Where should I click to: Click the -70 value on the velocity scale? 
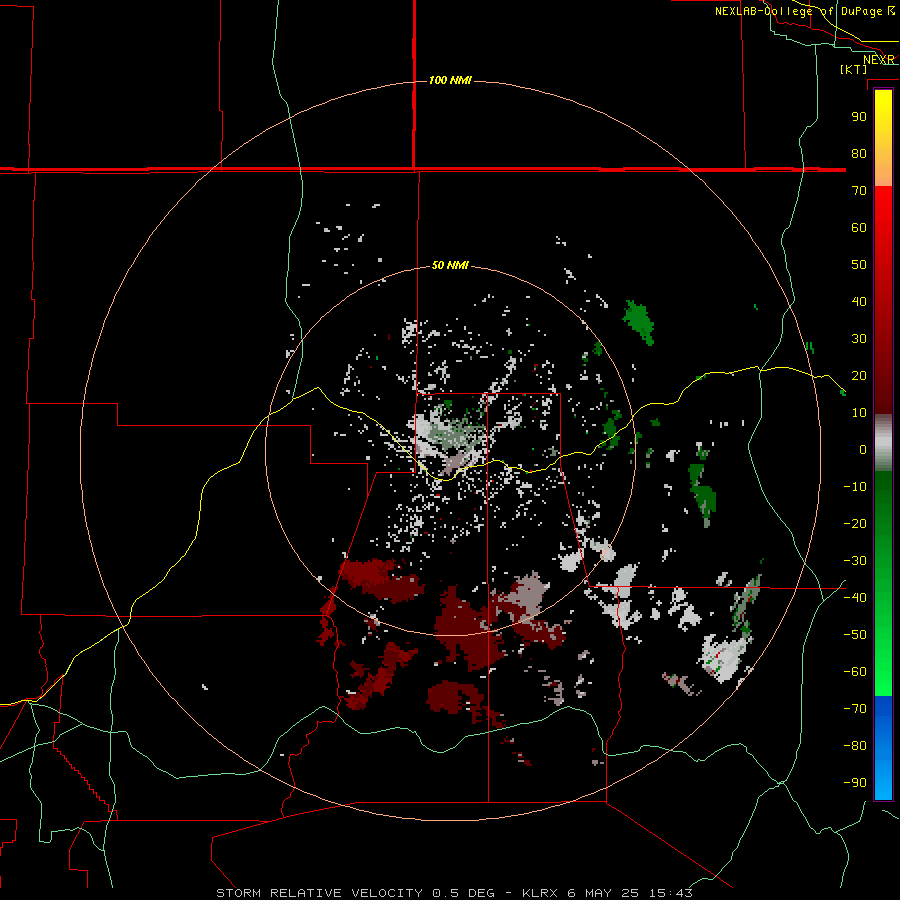(x=855, y=709)
